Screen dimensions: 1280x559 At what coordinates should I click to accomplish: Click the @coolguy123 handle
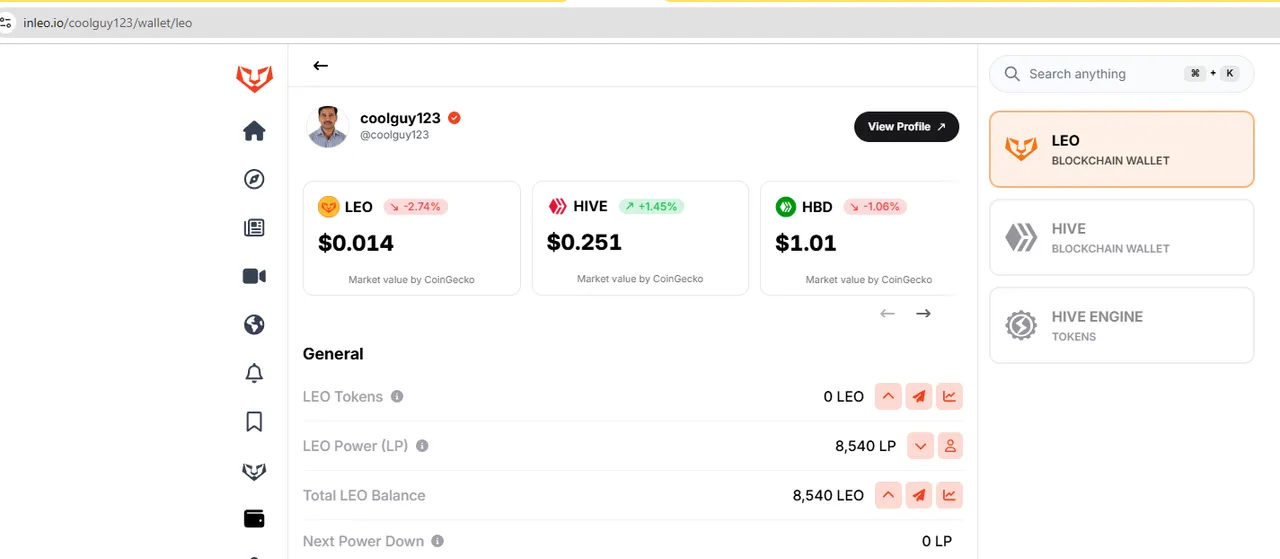click(x=394, y=135)
